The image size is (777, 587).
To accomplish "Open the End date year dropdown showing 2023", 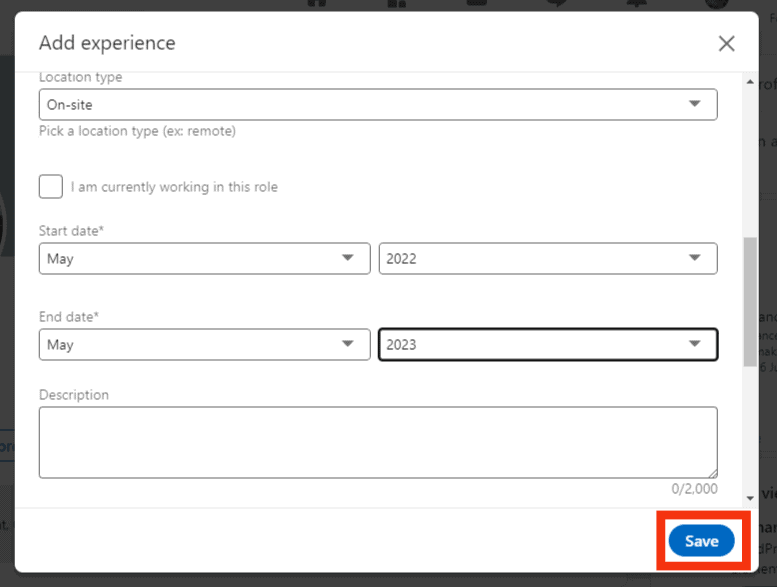I will coord(548,344).
